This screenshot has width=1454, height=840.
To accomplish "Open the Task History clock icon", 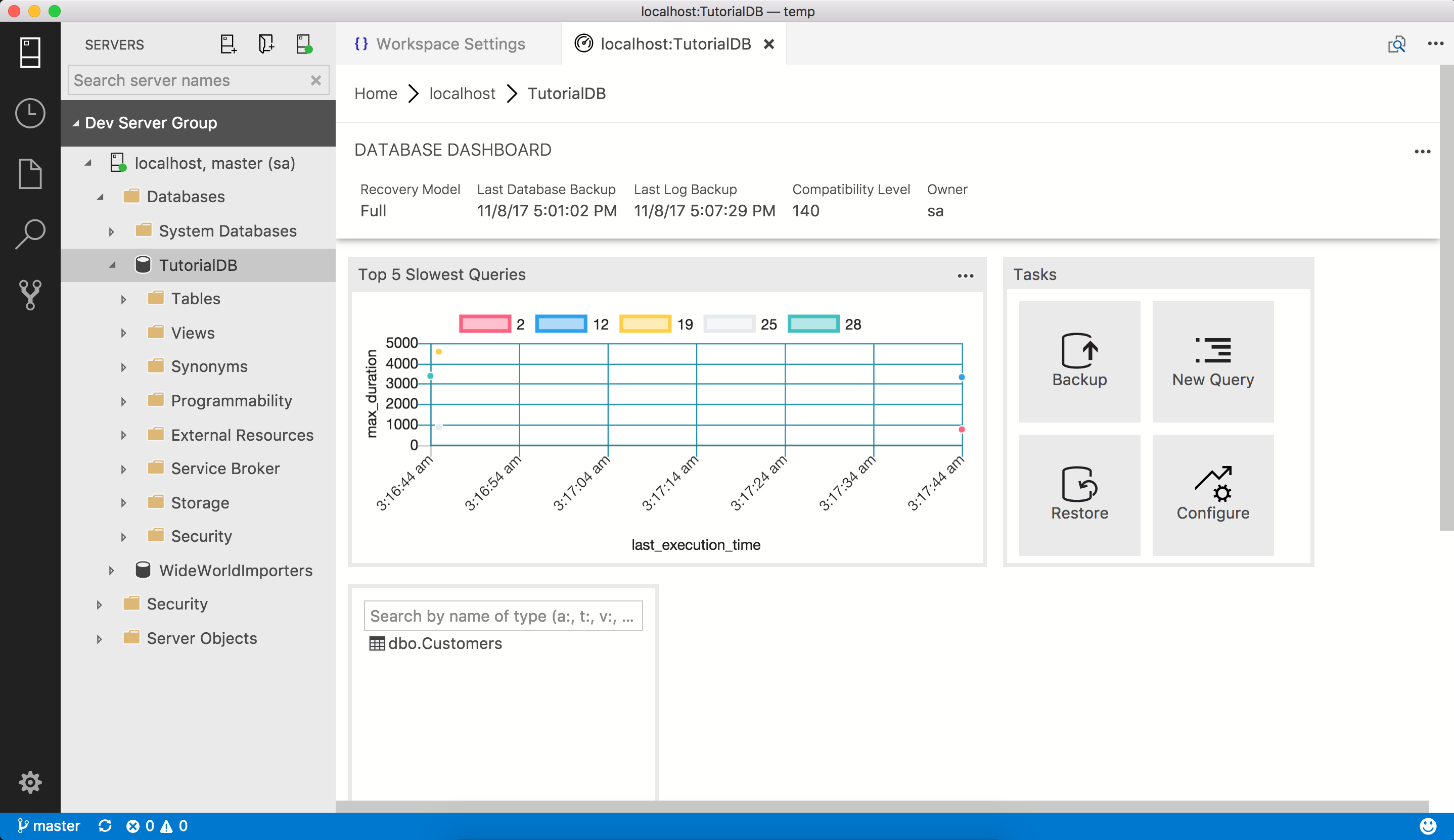I will coord(30,113).
